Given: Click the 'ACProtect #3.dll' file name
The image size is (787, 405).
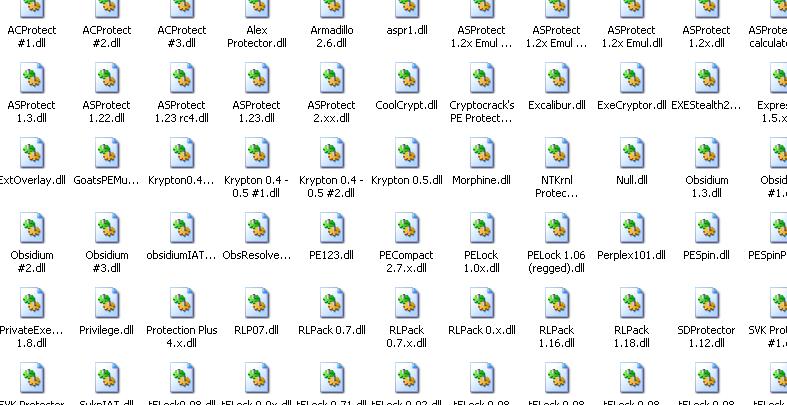Looking at the screenshot, I should [182, 37].
